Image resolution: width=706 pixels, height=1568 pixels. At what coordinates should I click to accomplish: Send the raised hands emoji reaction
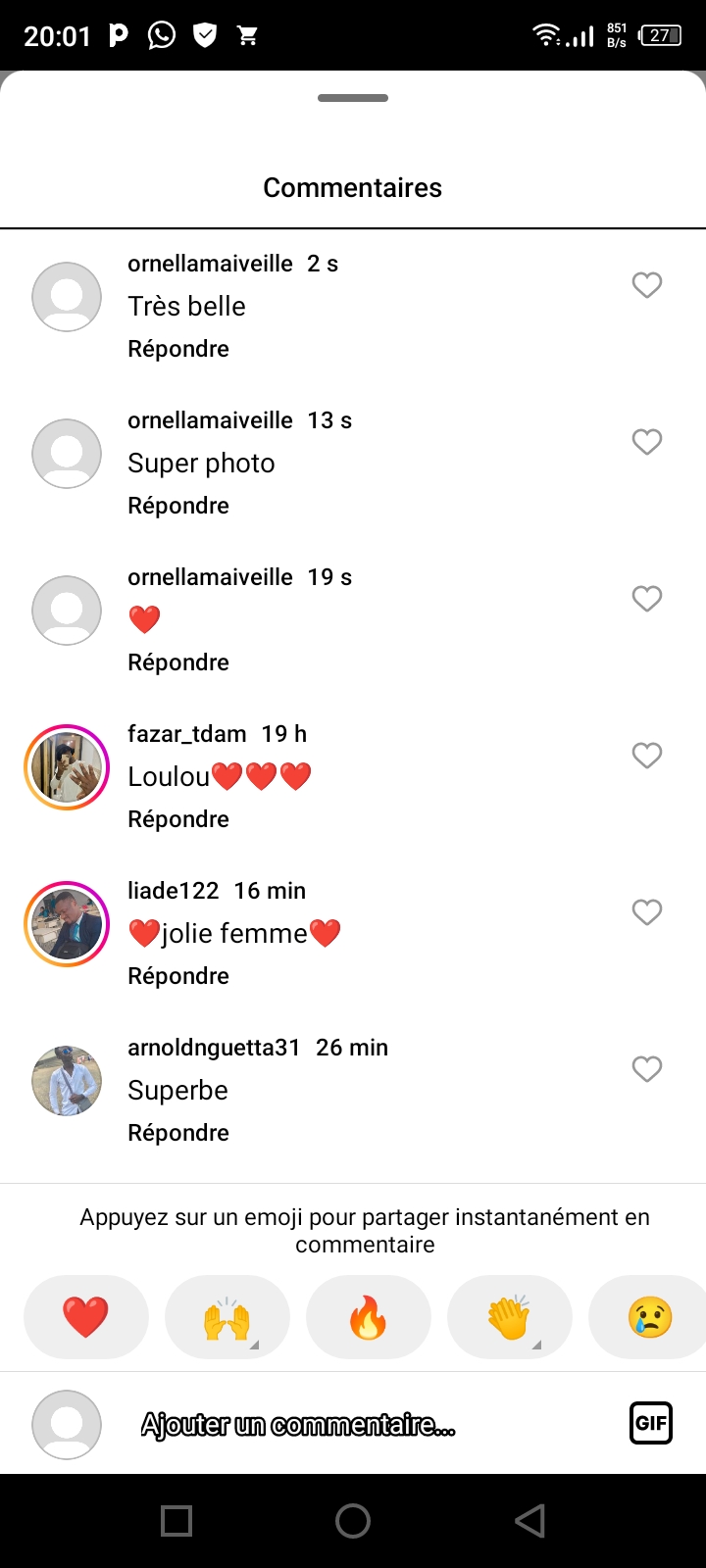tap(227, 1316)
